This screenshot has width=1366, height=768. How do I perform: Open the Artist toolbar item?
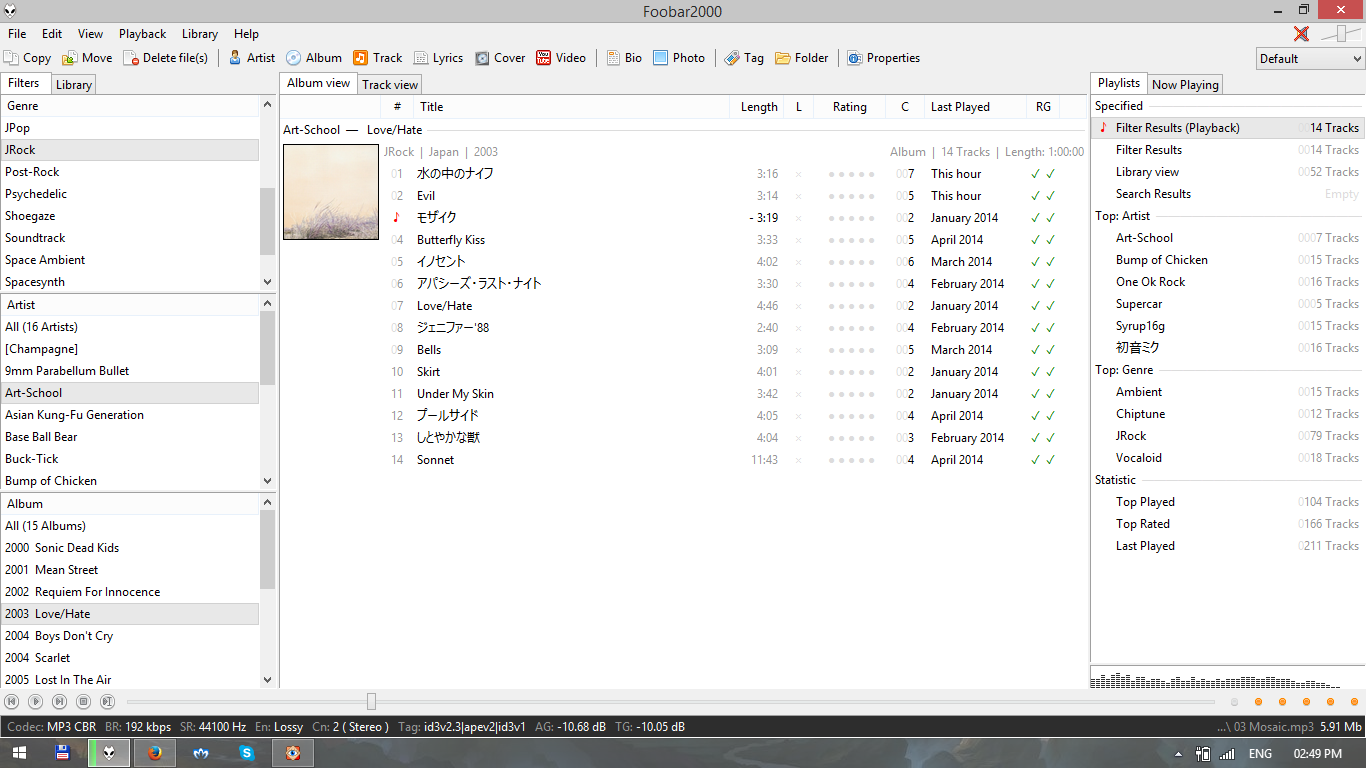[251, 58]
